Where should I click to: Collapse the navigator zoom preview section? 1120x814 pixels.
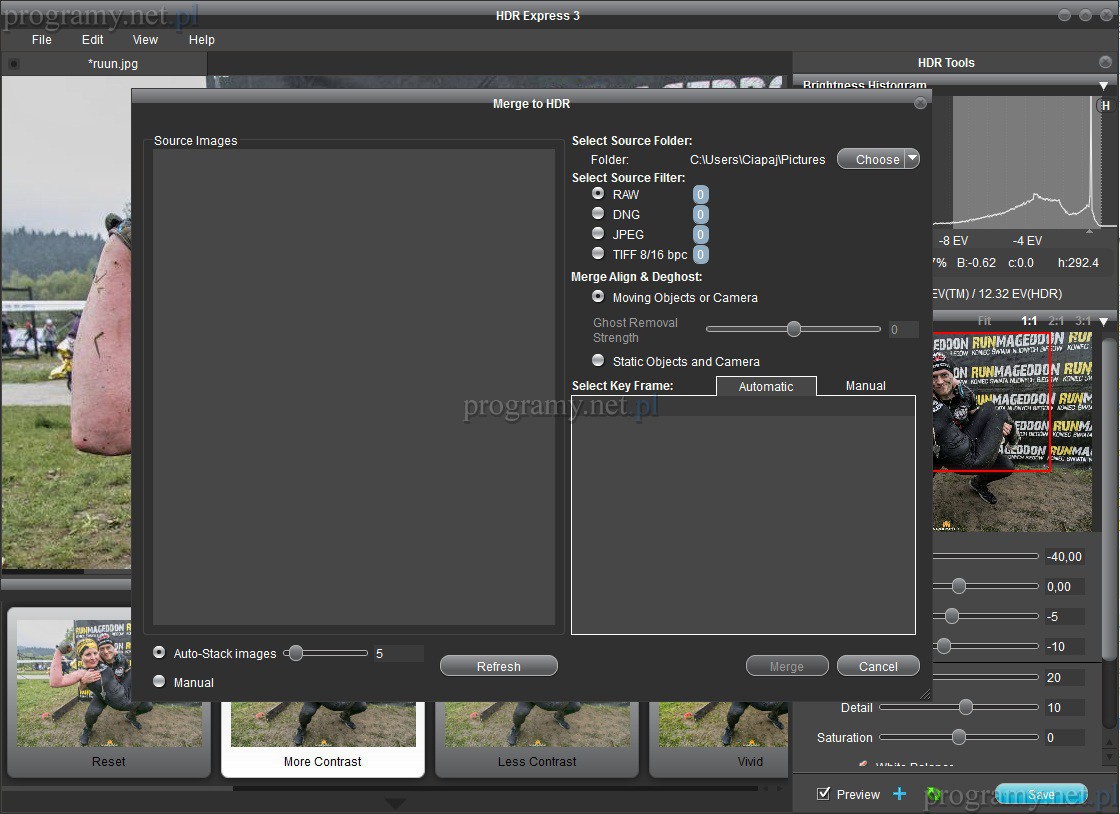click(x=1104, y=321)
